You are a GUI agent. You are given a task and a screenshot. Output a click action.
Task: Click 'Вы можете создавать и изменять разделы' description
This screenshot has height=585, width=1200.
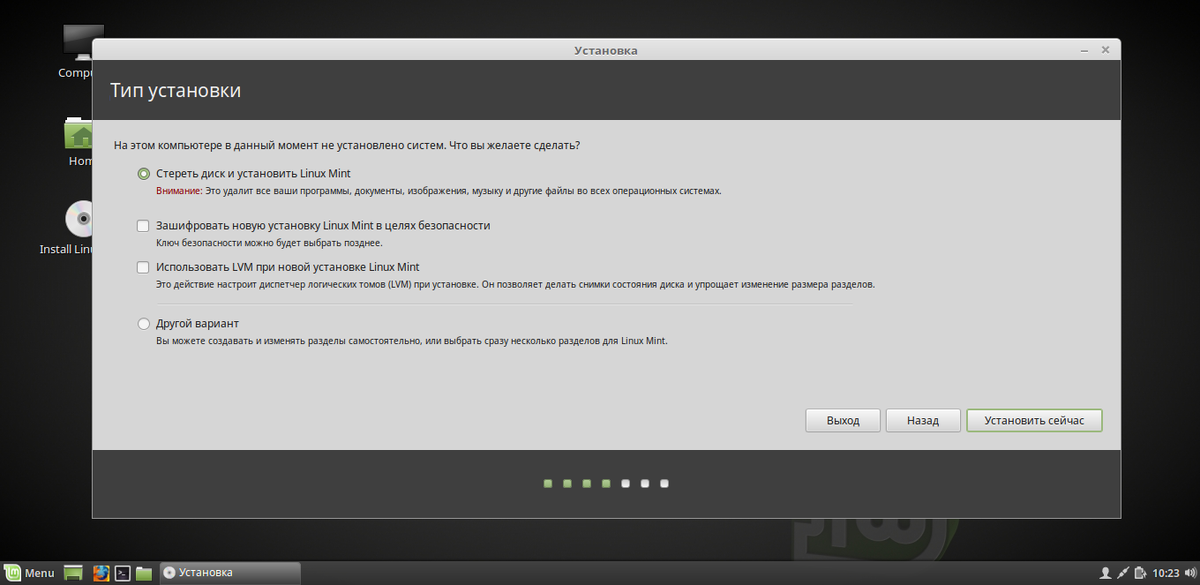[x=411, y=341]
